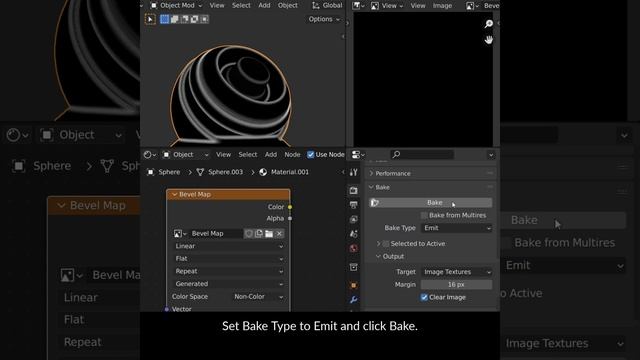Click the invert-selection mode icon
Viewport: 640px width, 360px height.
pos(195,19)
